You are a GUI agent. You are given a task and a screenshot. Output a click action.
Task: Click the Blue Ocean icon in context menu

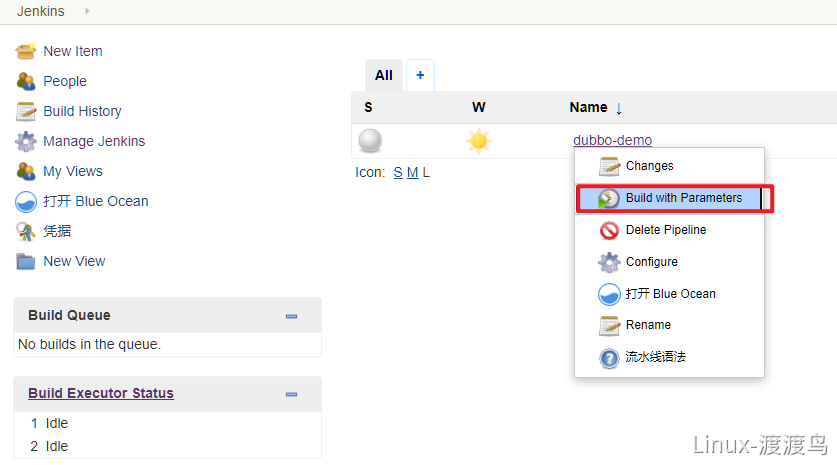[609, 294]
